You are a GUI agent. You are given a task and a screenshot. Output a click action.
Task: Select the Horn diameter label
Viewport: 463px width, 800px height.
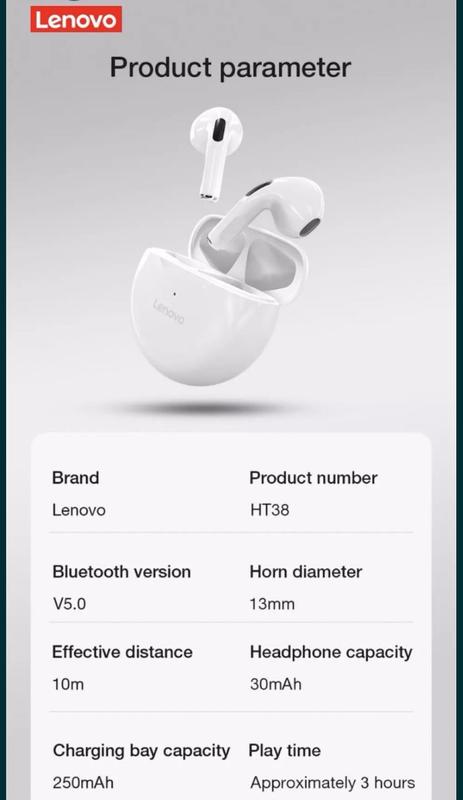pos(306,572)
